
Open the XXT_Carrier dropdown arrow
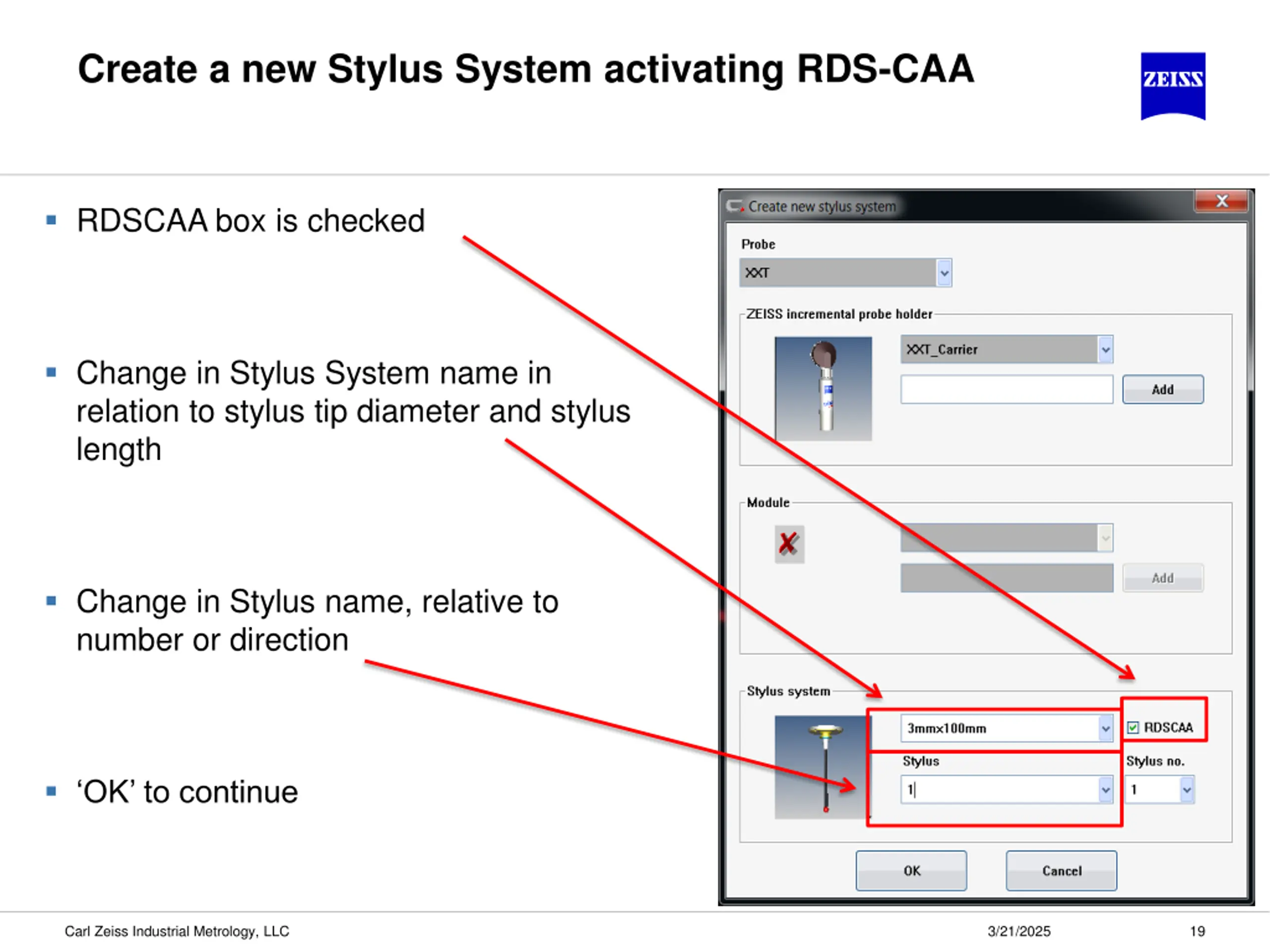tap(1105, 350)
